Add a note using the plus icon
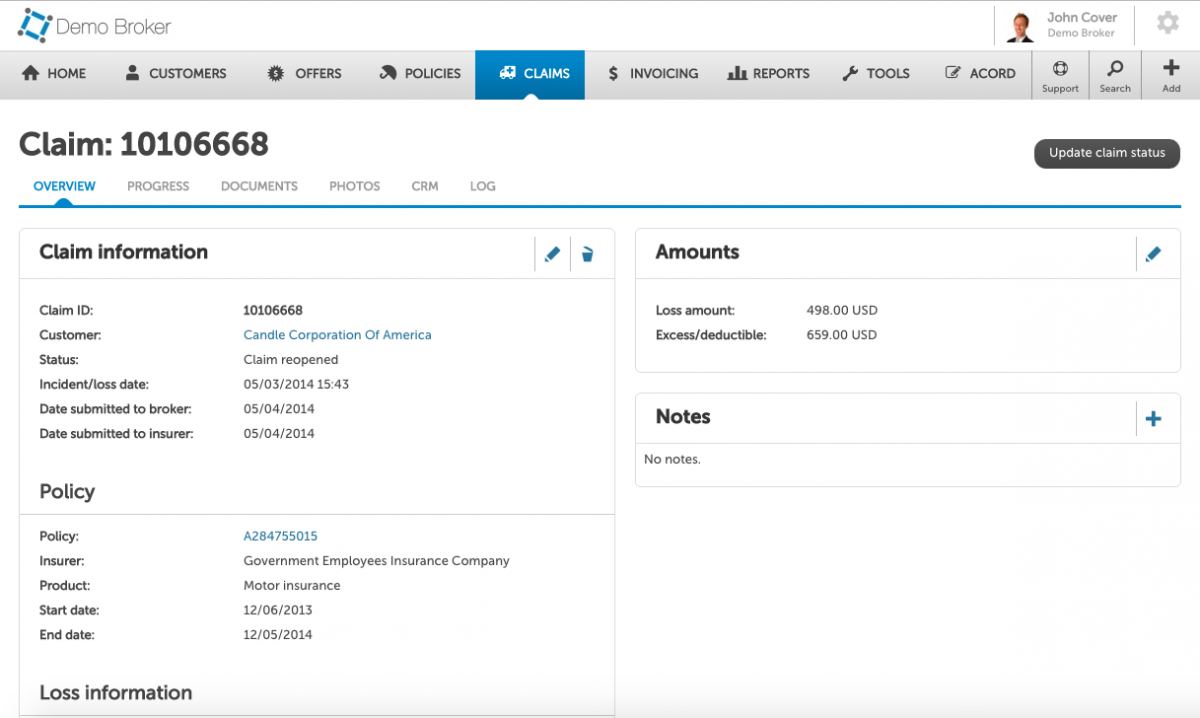Image resolution: width=1200 pixels, height=718 pixels. pyautogui.click(x=1154, y=418)
